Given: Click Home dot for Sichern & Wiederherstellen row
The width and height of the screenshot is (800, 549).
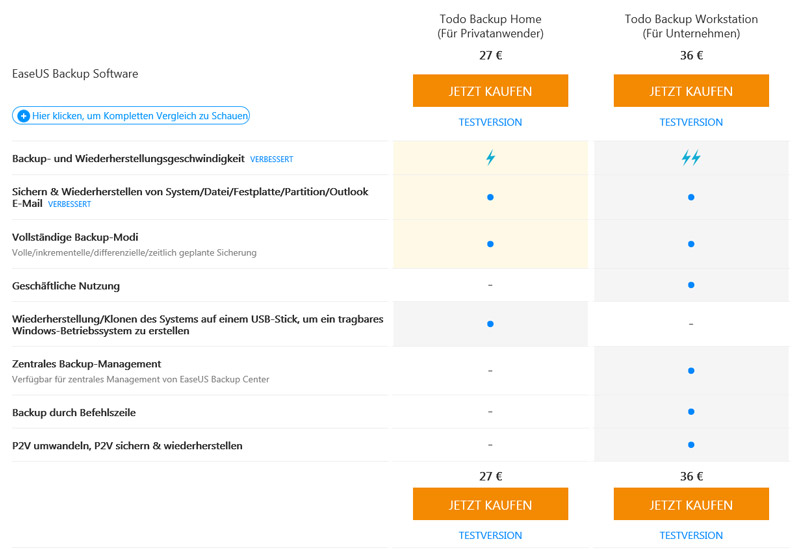Looking at the screenshot, I should (x=490, y=197).
